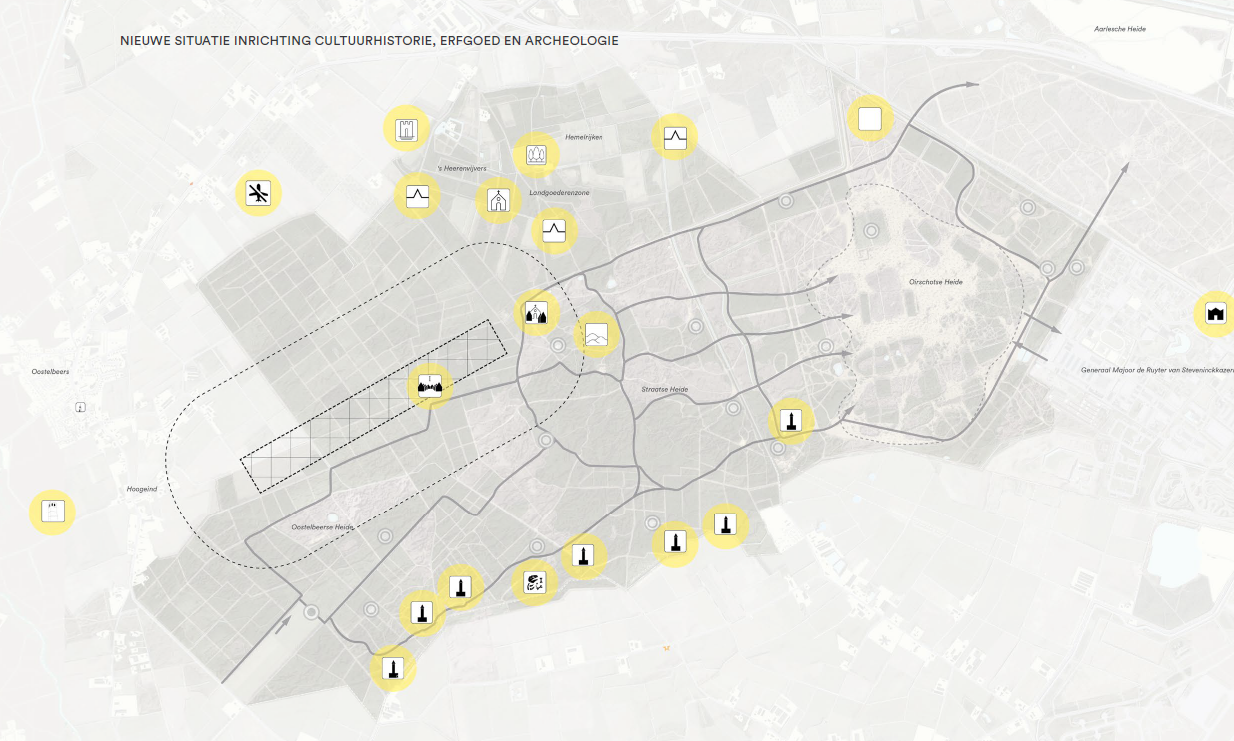
Task: Click the tower marker below Straatse Heide
Action: pyautogui.click(x=791, y=421)
